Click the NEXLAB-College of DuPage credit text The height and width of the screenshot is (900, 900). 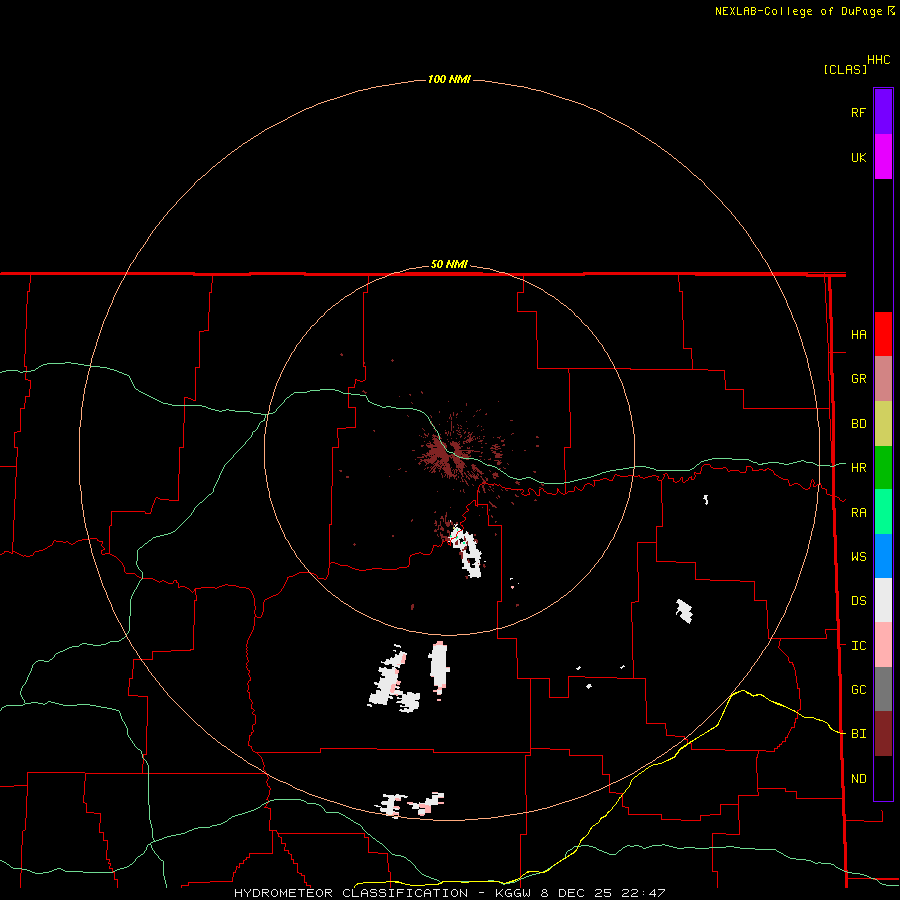click(798, 11)
